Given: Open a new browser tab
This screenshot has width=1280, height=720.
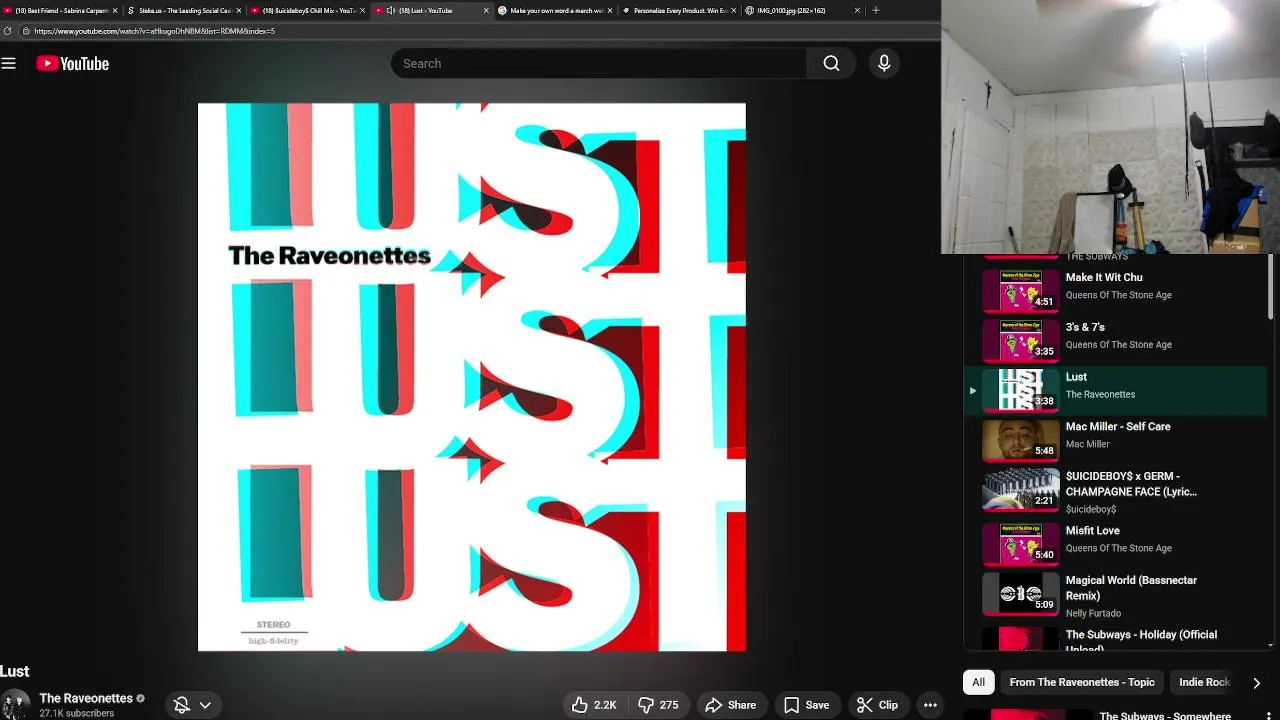Looking at the screenshot, I should [876, 10].
